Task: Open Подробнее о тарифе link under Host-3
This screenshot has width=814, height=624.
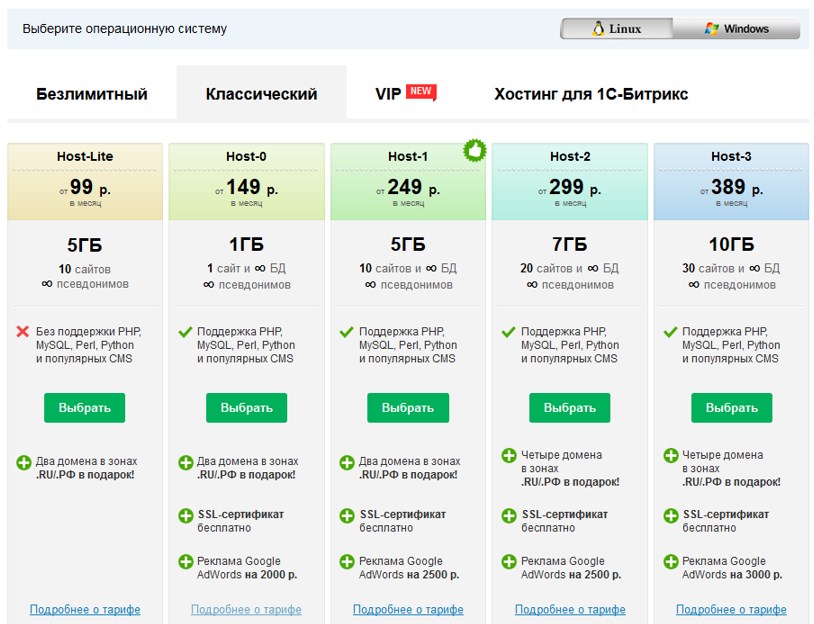Action: pyautogui.click(x=731, y=609)
